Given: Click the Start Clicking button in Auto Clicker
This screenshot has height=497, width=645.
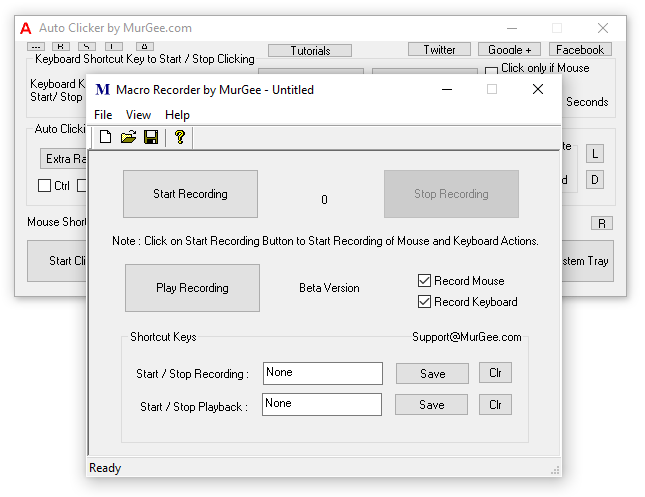Looking at the screenshot, I should 57,261.
